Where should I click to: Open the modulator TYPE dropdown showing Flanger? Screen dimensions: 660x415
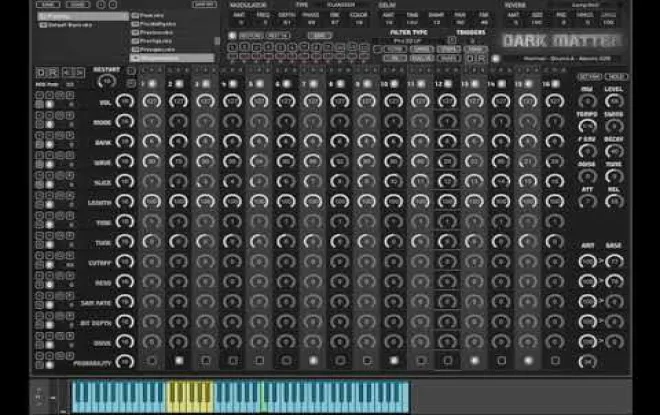point(341,5)
